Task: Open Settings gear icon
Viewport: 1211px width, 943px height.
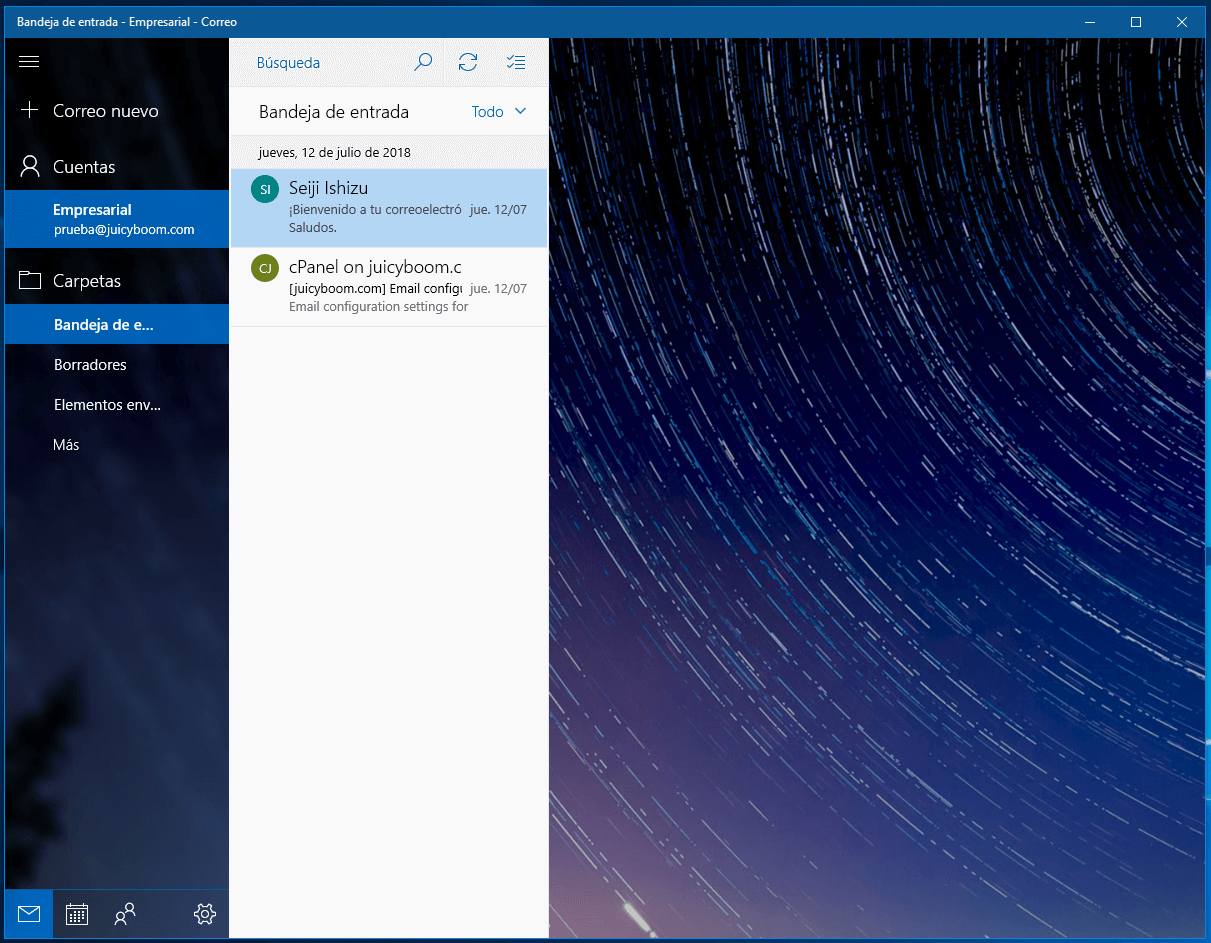Action: coord(205,913)
